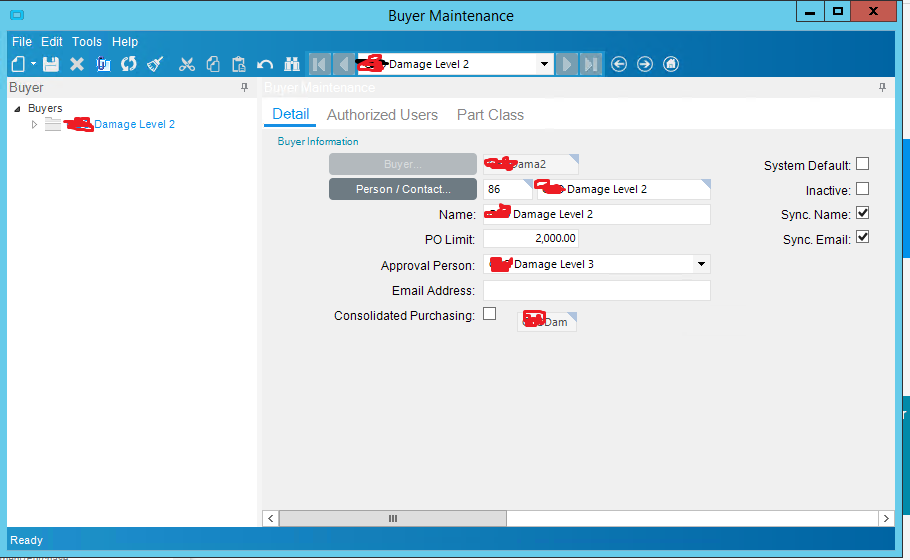
Task: Click the Email Address input field
Action: 597,290
